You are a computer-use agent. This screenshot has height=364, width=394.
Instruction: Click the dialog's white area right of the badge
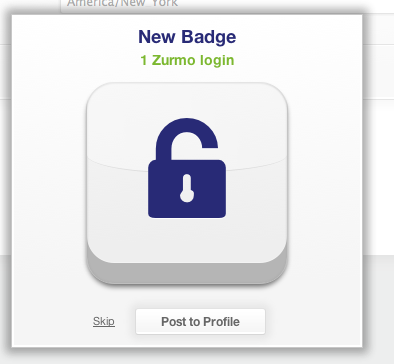325,183
